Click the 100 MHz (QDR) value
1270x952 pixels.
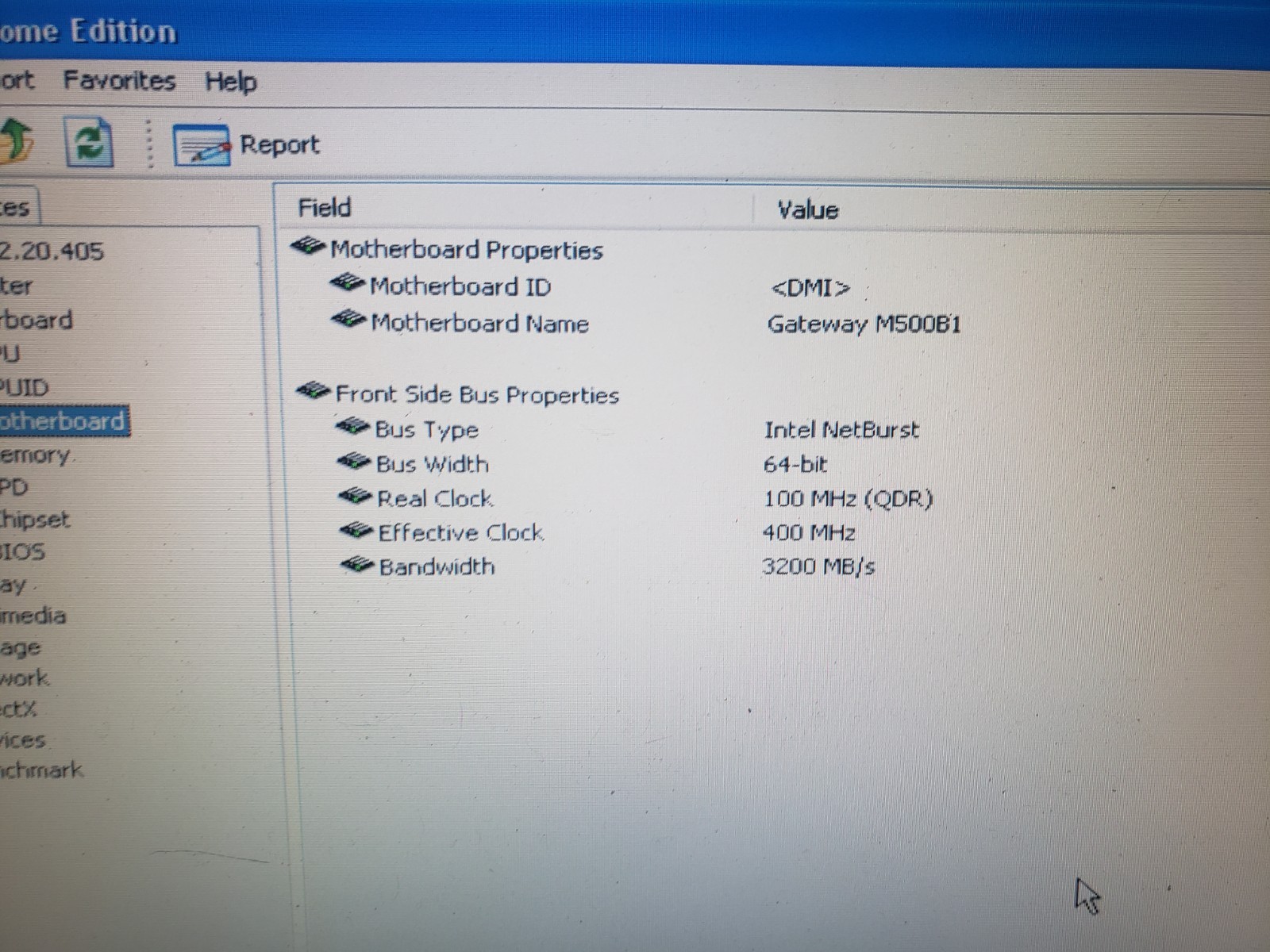[x=849, y=499]
